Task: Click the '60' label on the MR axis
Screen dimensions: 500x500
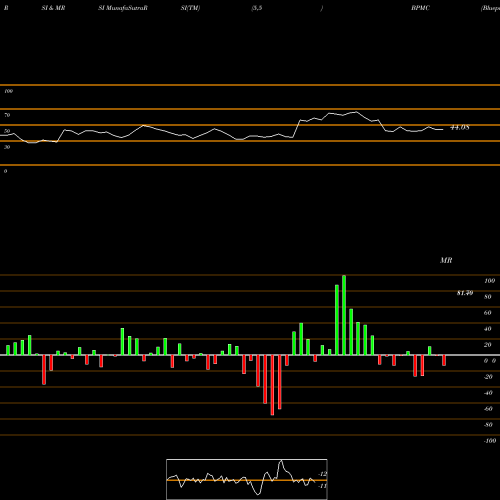Action: pos(488,313)
